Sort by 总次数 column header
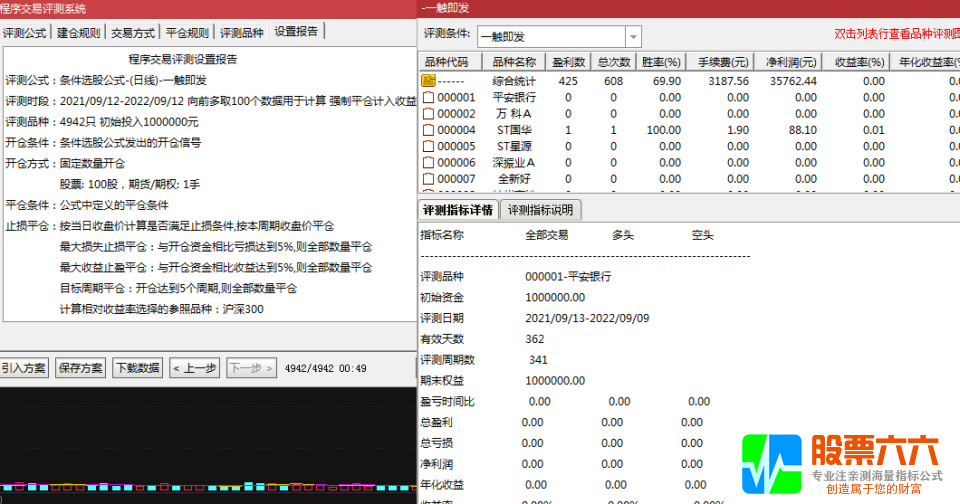Viewport: 960px width, 504px height. [x=613, y=62]
